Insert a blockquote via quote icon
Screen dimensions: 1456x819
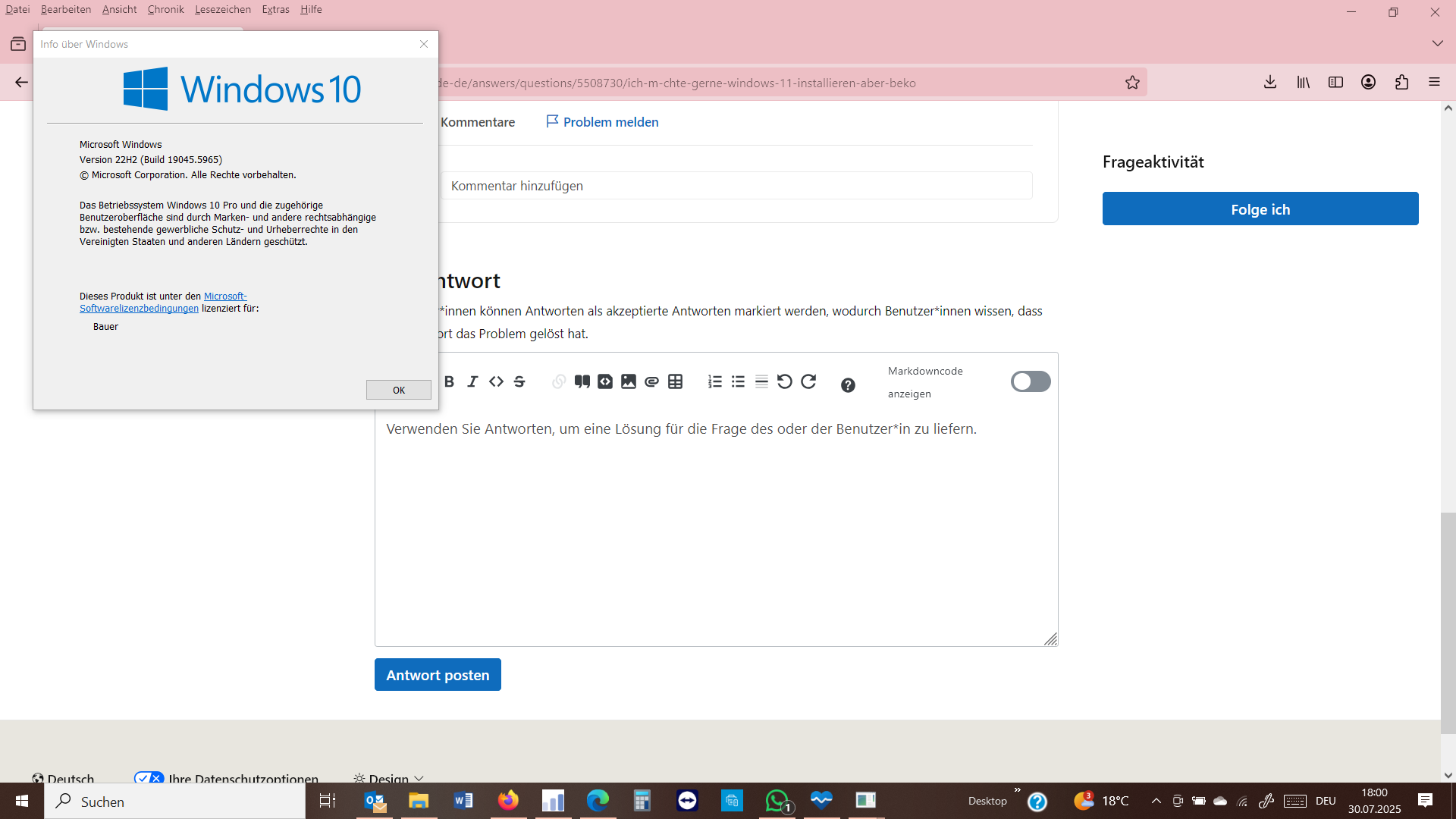[582, 381]
